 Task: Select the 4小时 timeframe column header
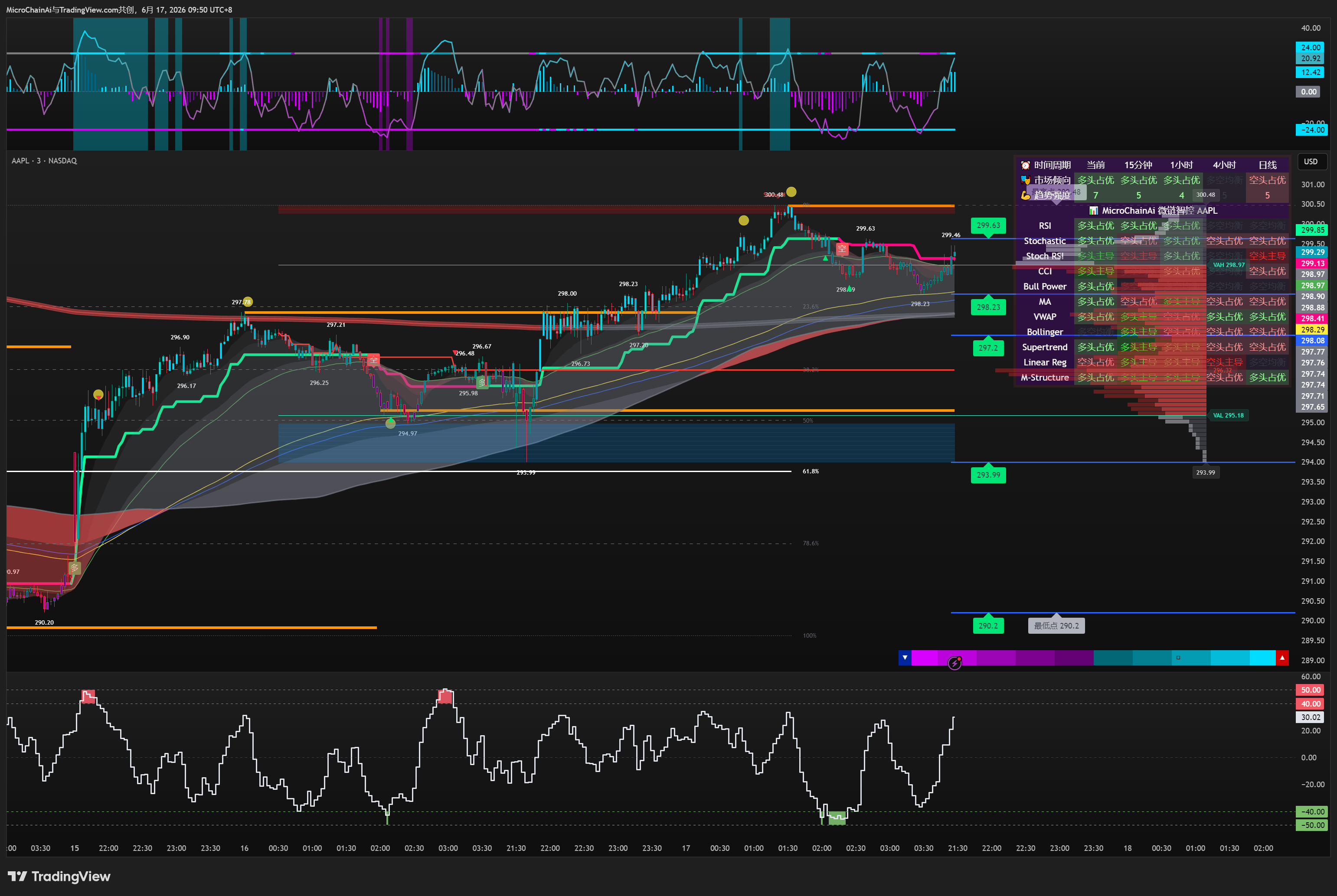coord(1224,165)
